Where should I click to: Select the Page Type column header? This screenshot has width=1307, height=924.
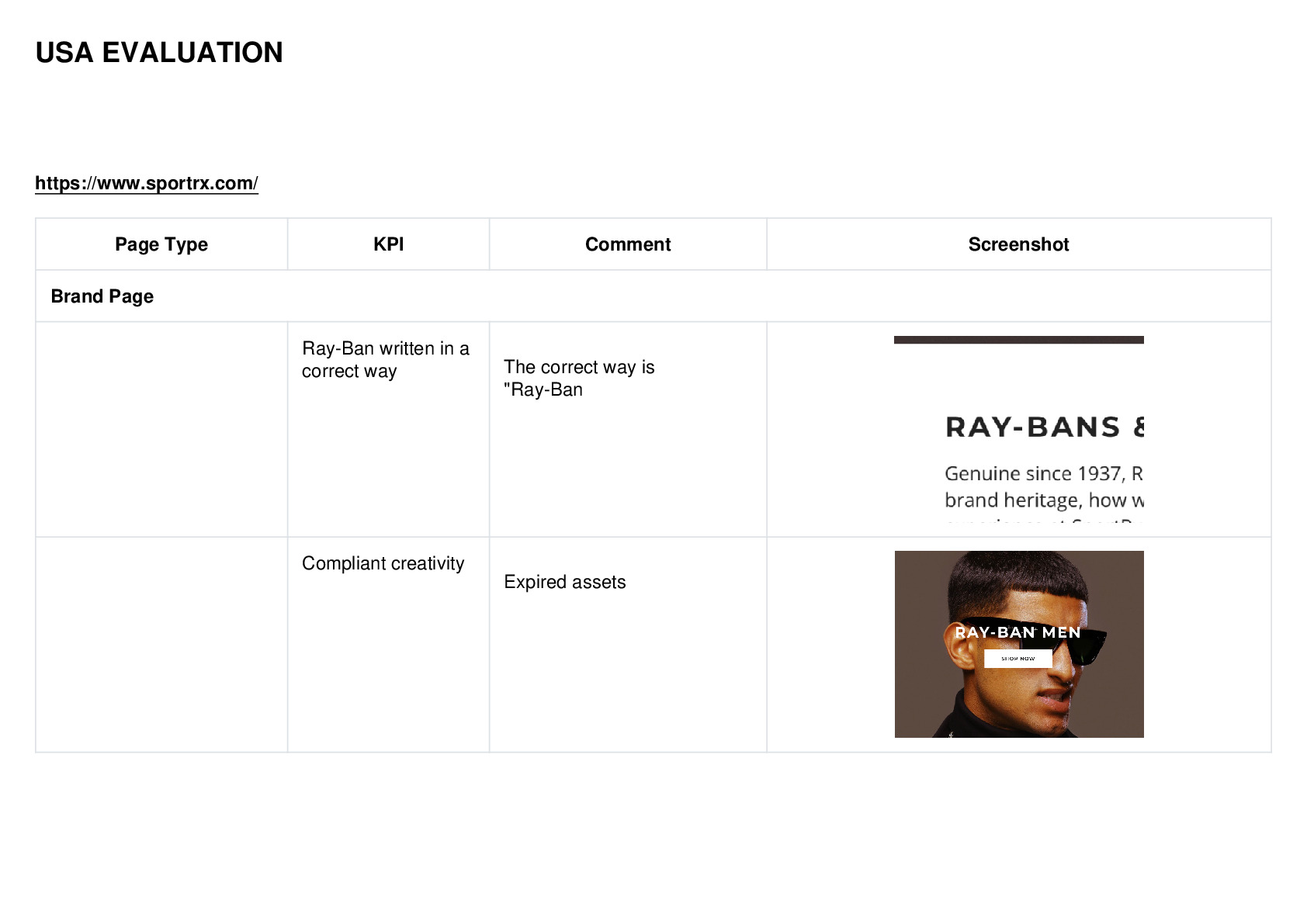click(x=161, y=244)
